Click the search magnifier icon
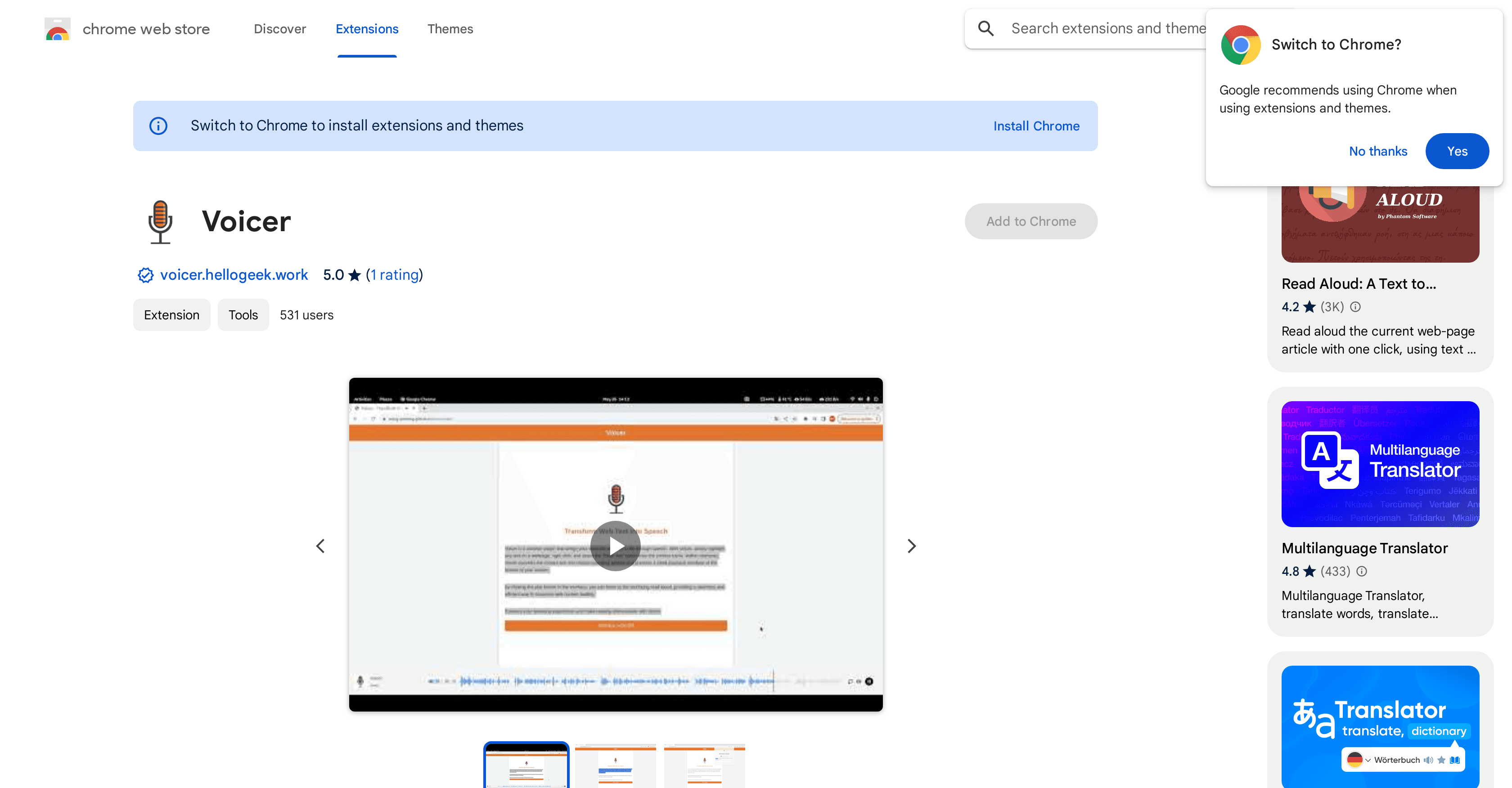 click(986, 27)
